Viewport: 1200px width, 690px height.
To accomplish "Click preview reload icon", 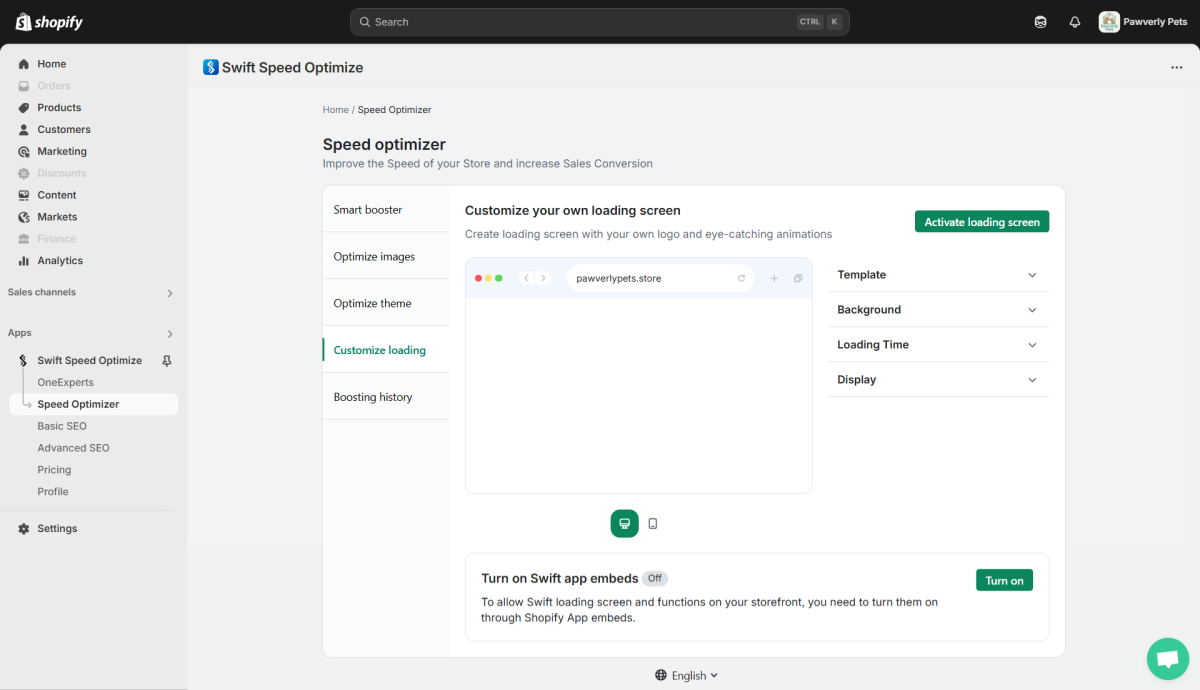I will point(741,278).
